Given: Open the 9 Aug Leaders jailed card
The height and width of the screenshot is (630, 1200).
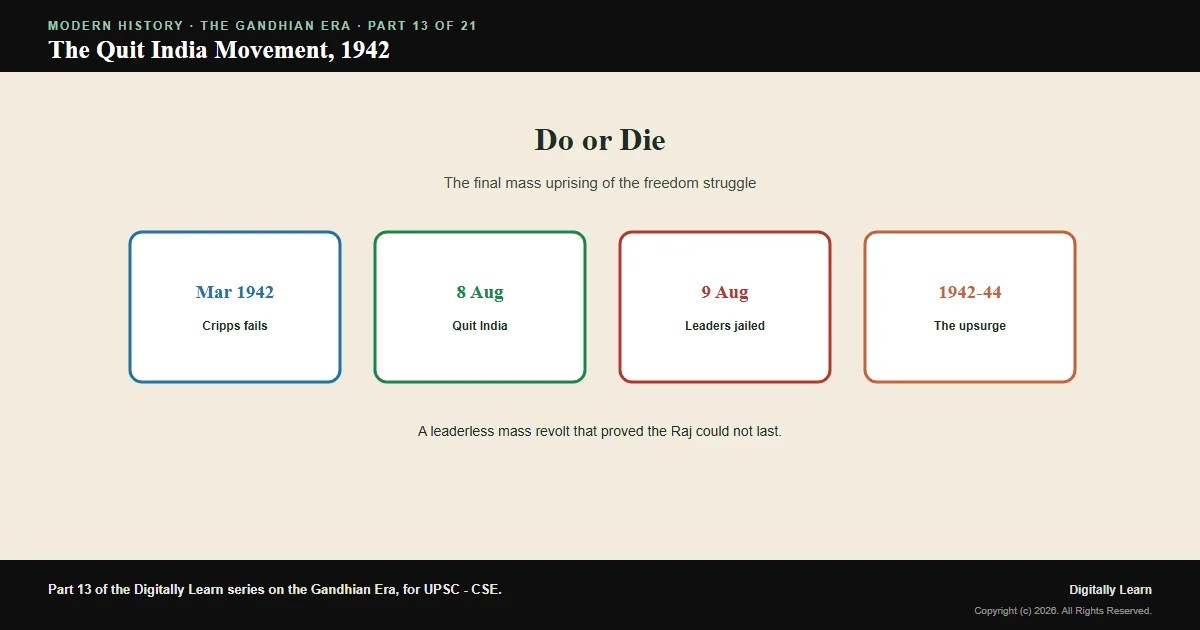Looking at the screenshot, I should click(x=725, y=307).
